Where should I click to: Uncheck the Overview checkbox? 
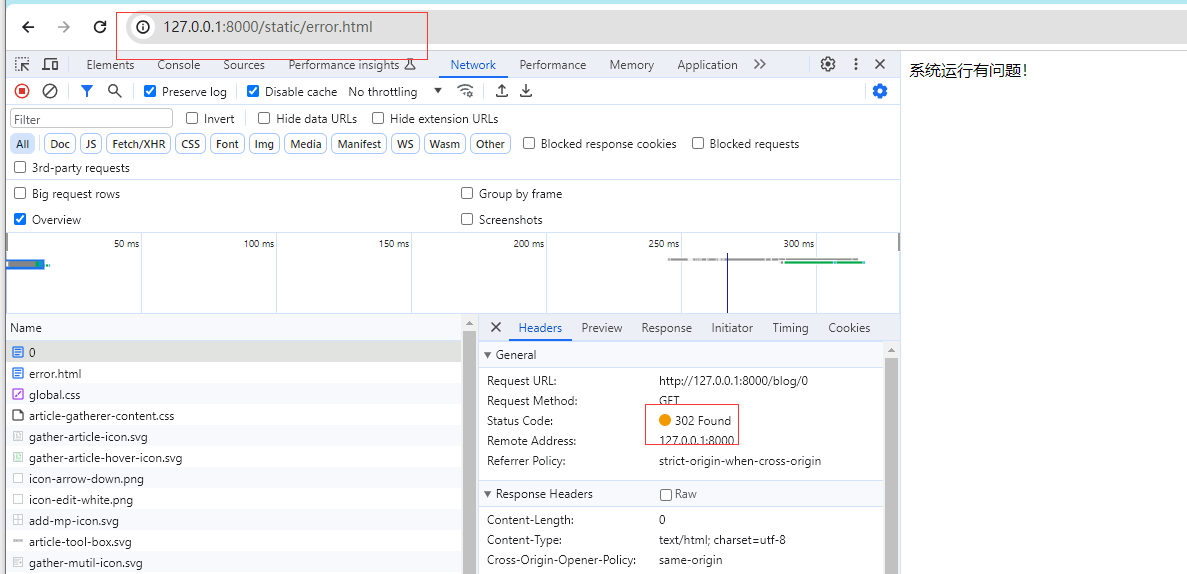click(x=20, y=220)
